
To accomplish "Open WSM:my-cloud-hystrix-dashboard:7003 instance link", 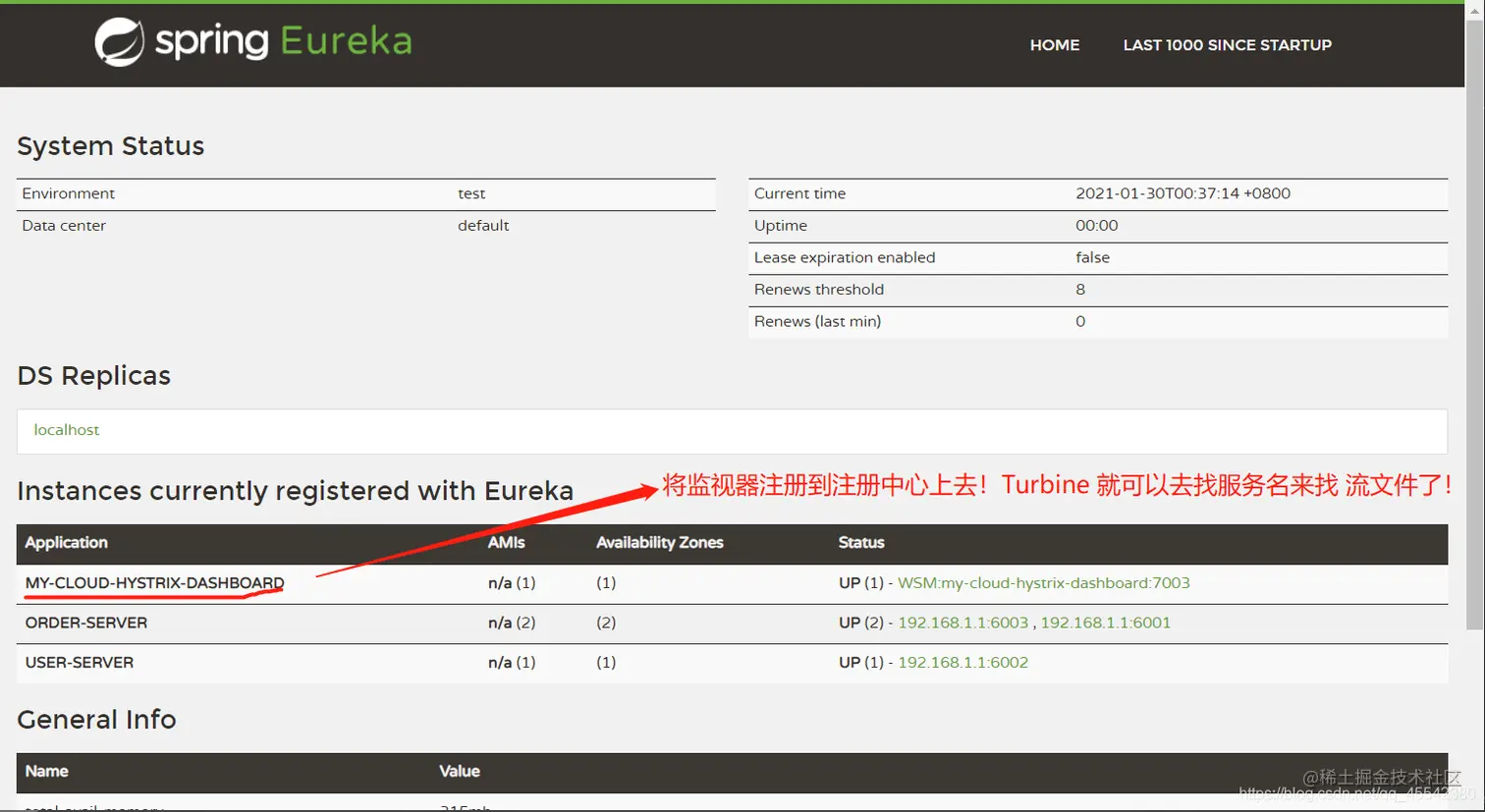I will 1043,583.
